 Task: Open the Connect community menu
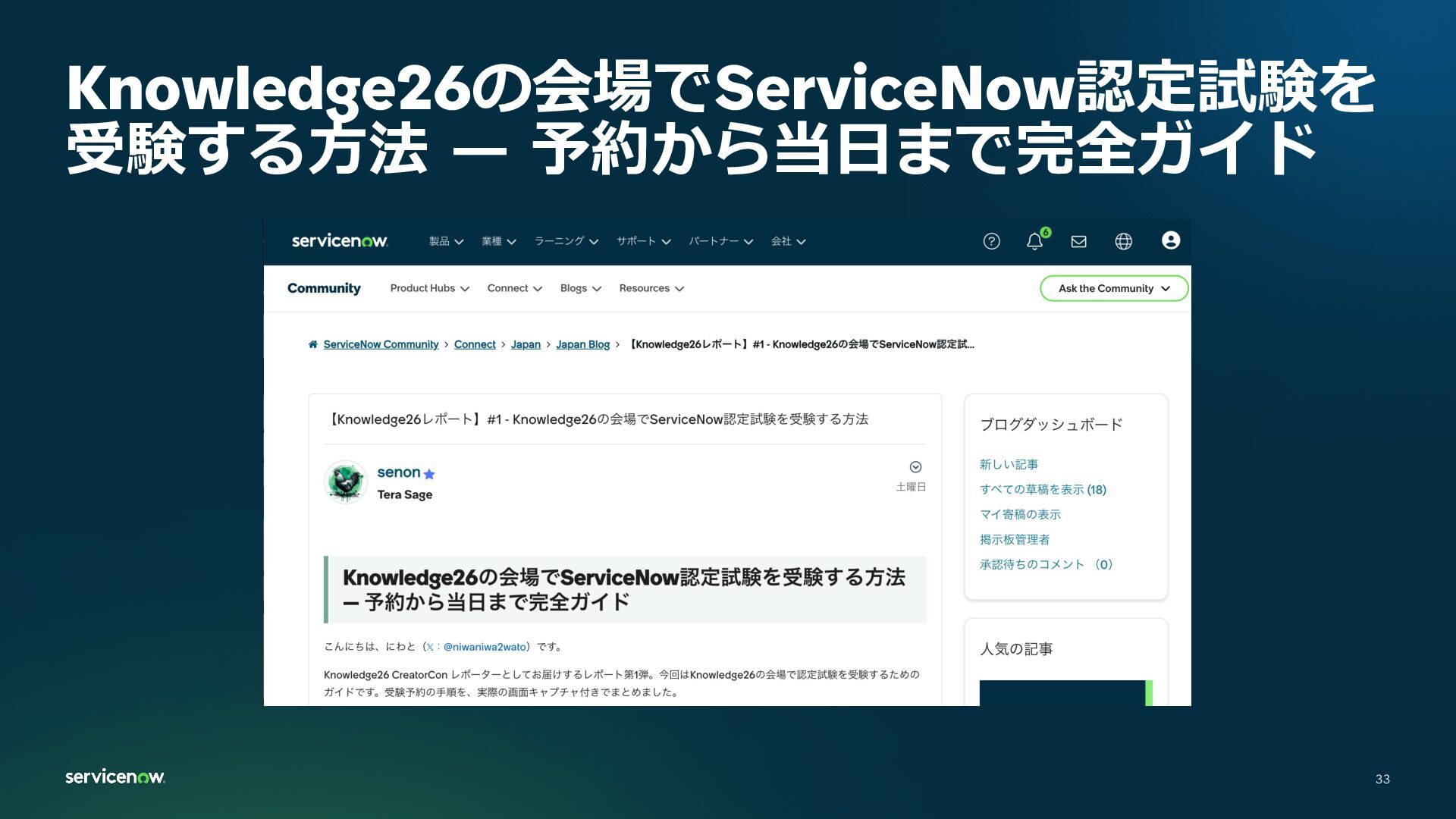pyautogui.click(x=514, y=288)
